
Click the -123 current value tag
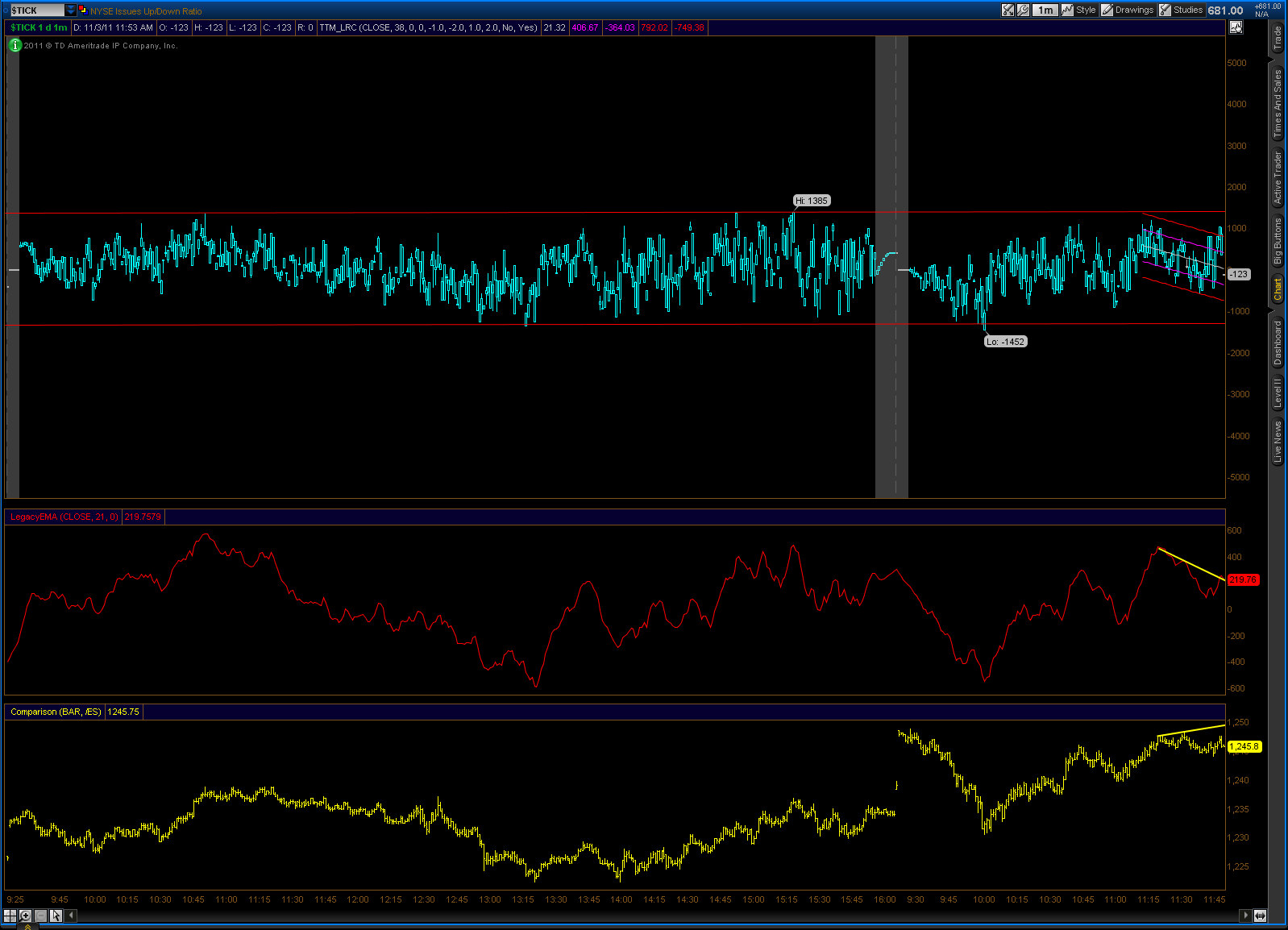pyautogui.click(x=1238, y=275)
